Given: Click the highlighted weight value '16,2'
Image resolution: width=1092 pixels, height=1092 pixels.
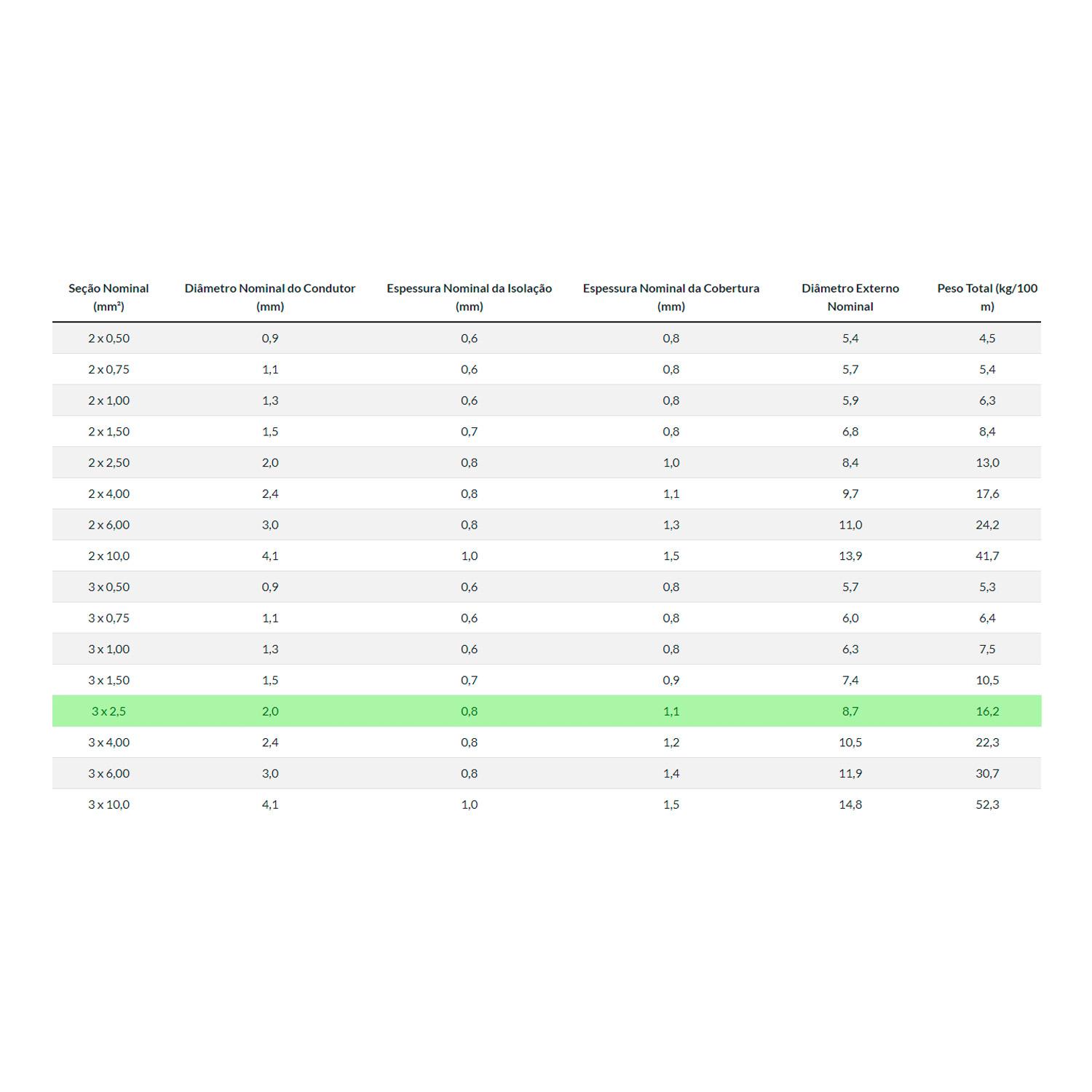Looking at the screenshot, I should click(987, 711).
